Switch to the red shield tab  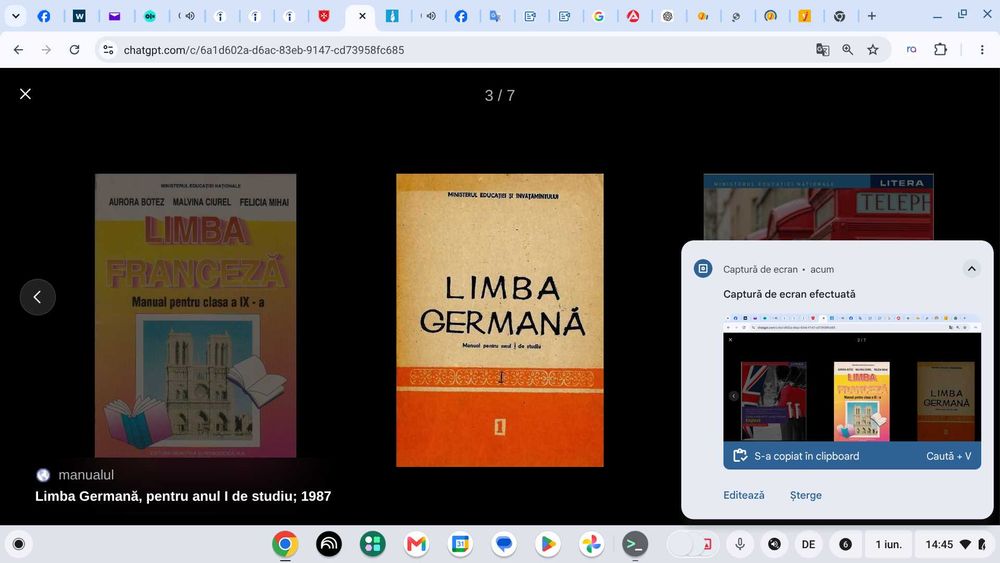[x=324, y=16]
